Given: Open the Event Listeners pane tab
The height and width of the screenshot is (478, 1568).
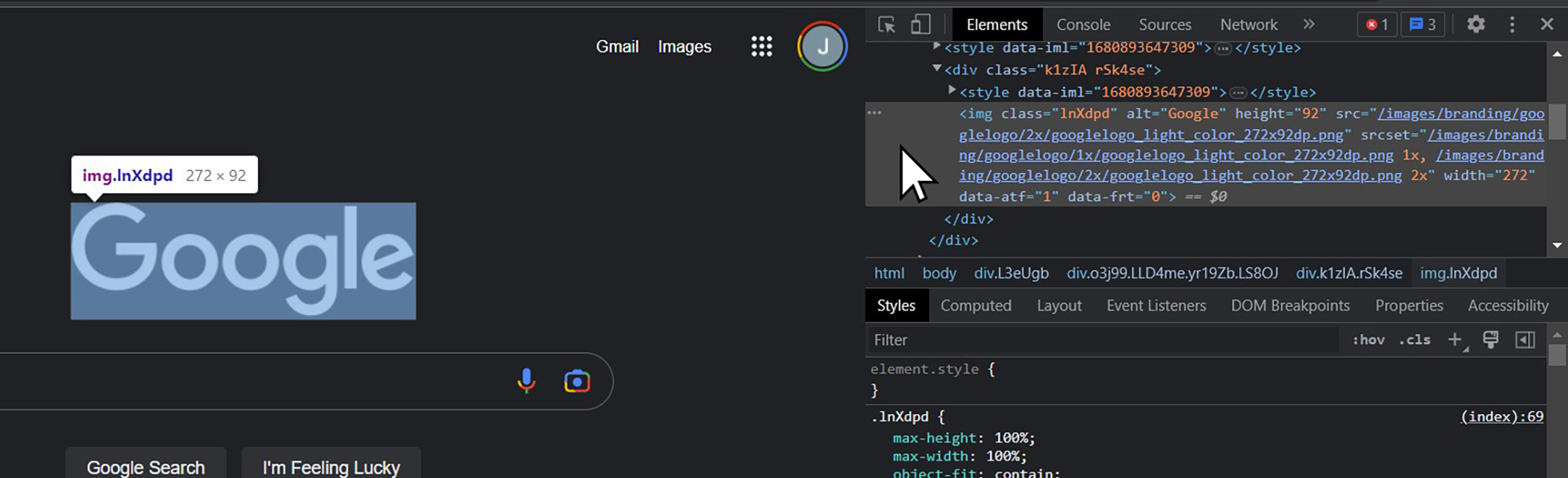Looking at the screenshot, I should (x=1156, y=306).
